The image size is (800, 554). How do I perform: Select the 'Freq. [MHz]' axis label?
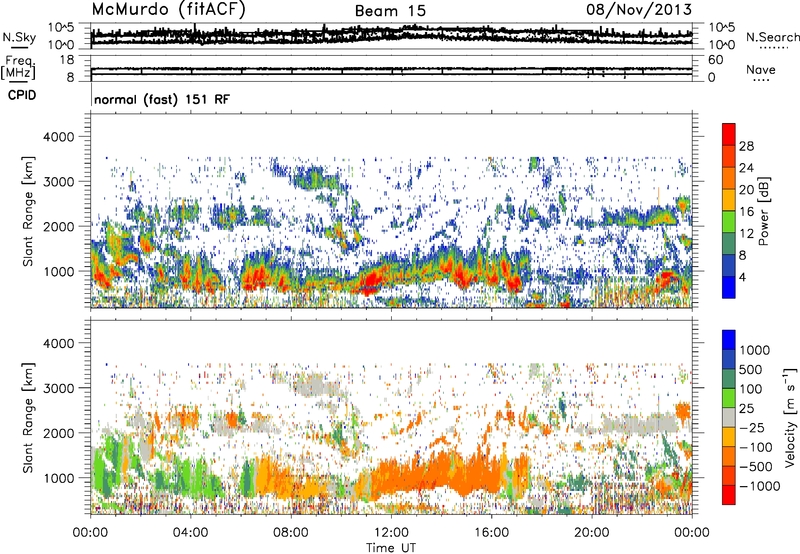(x=19, y=67)
